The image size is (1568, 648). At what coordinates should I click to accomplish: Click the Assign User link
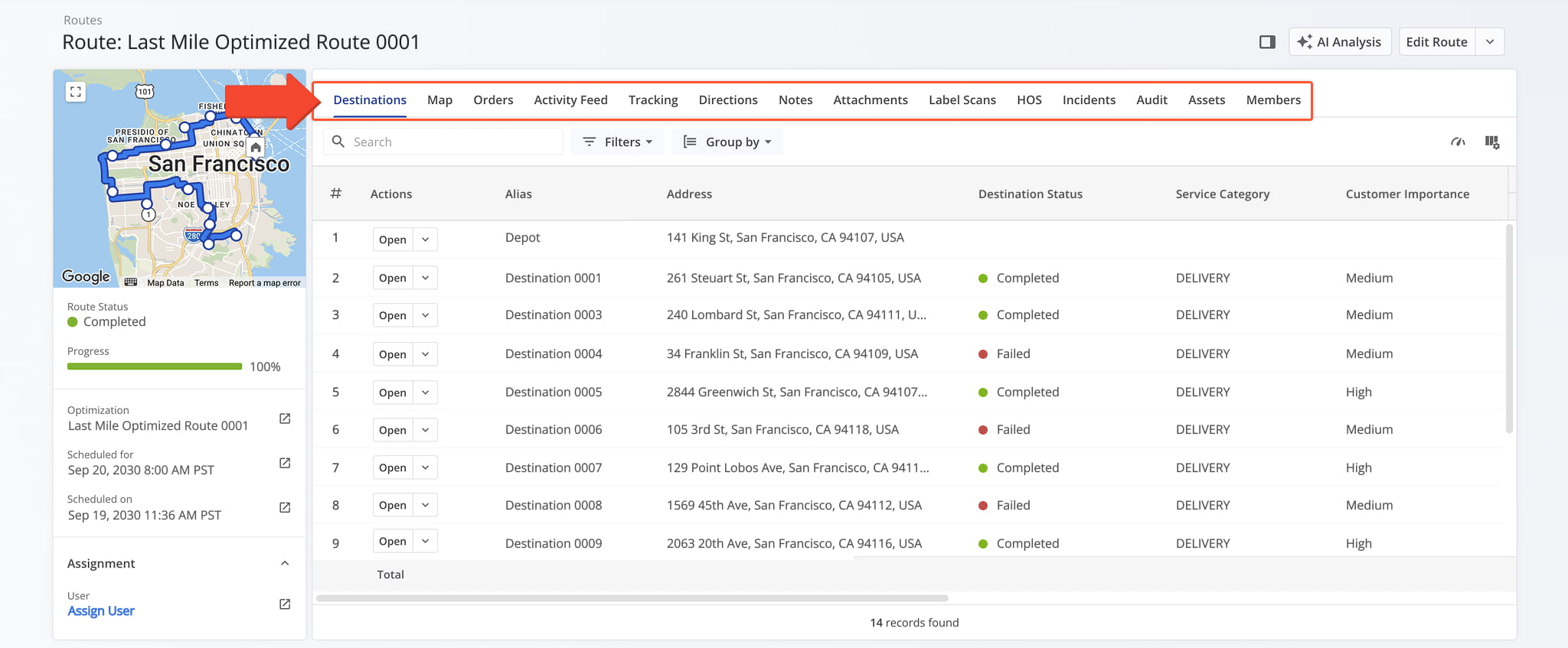[x=101, y=611]
